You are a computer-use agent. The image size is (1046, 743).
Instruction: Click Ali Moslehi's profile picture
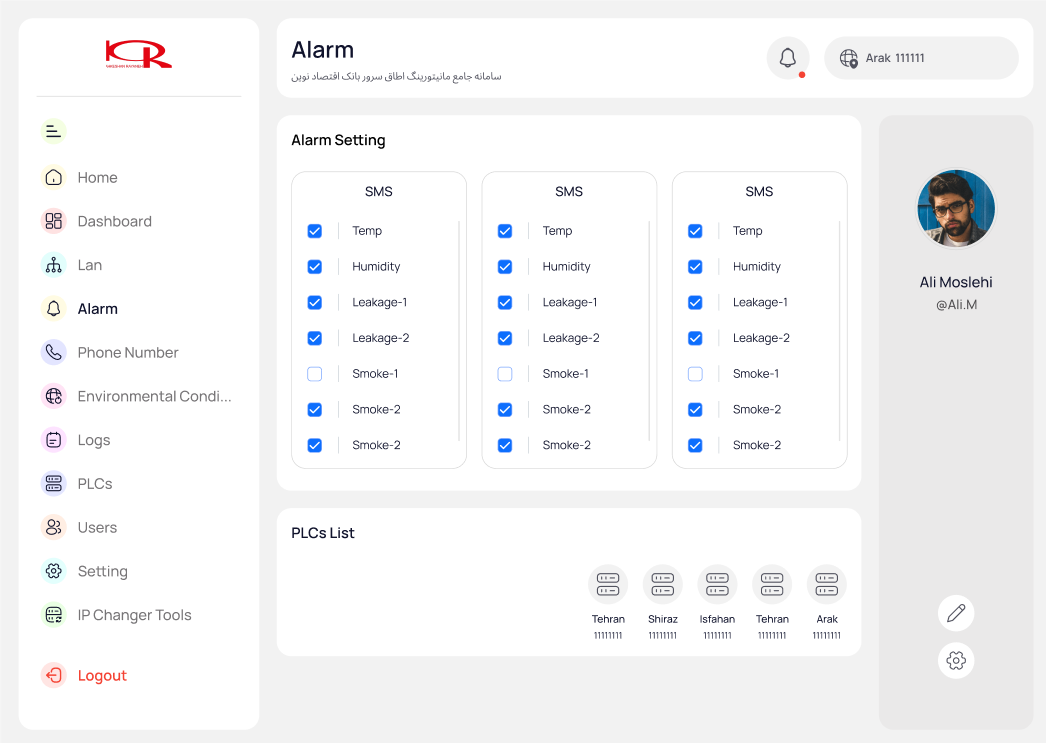tap(956, 208)
